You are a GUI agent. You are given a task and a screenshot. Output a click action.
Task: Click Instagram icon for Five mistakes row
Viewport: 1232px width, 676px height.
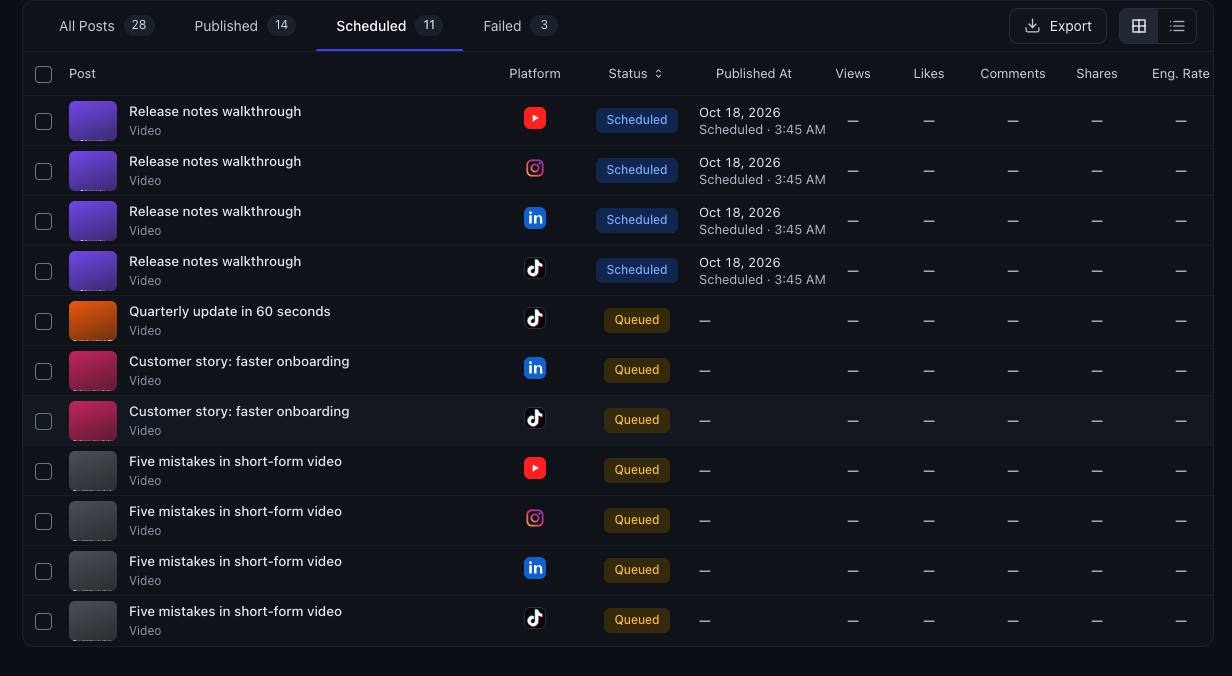(535, 518)
